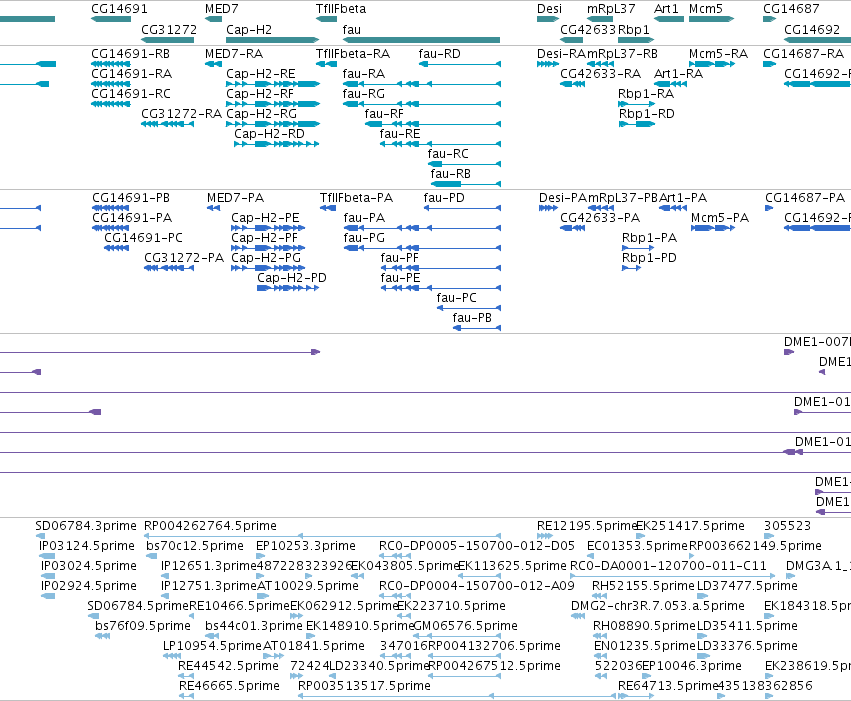Click the MED7 gene label
Image resolution: width=851 pixels, height=701 pixels.
[221, 9]
